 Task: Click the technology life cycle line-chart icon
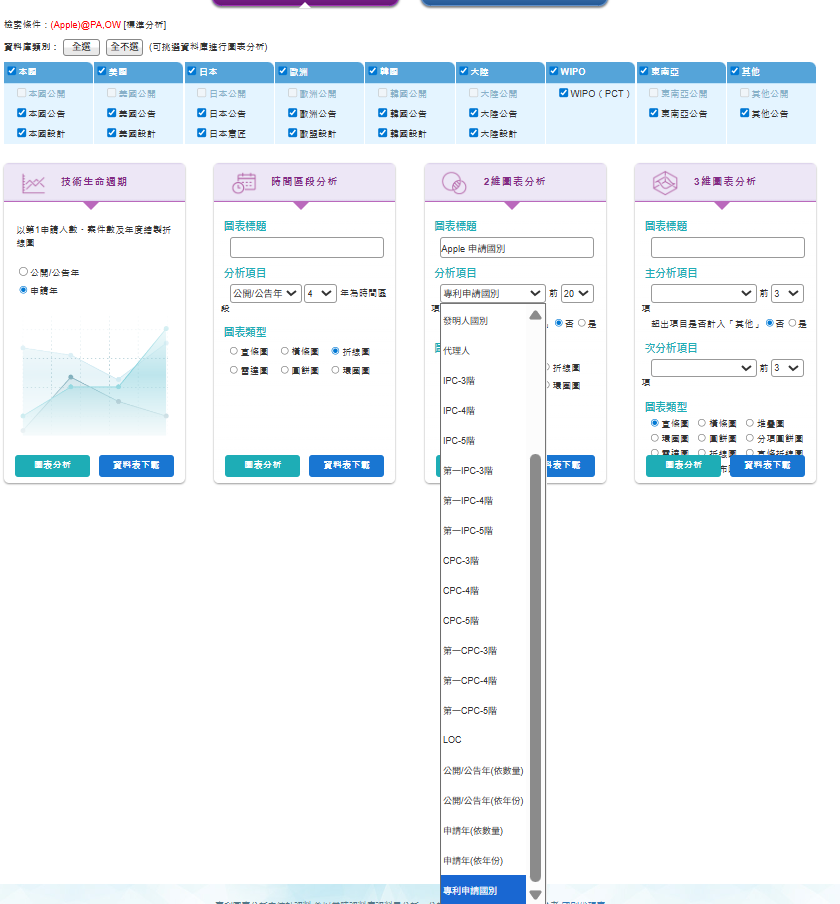pos(33,183)
